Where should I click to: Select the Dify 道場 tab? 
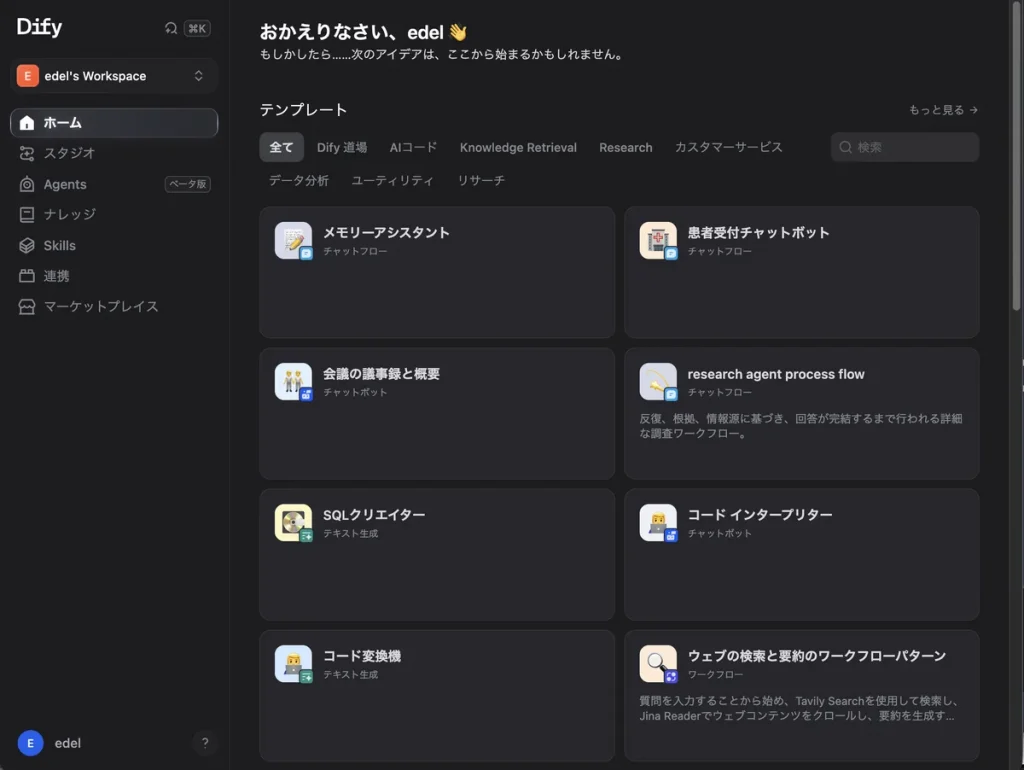(x=342, y=147)
